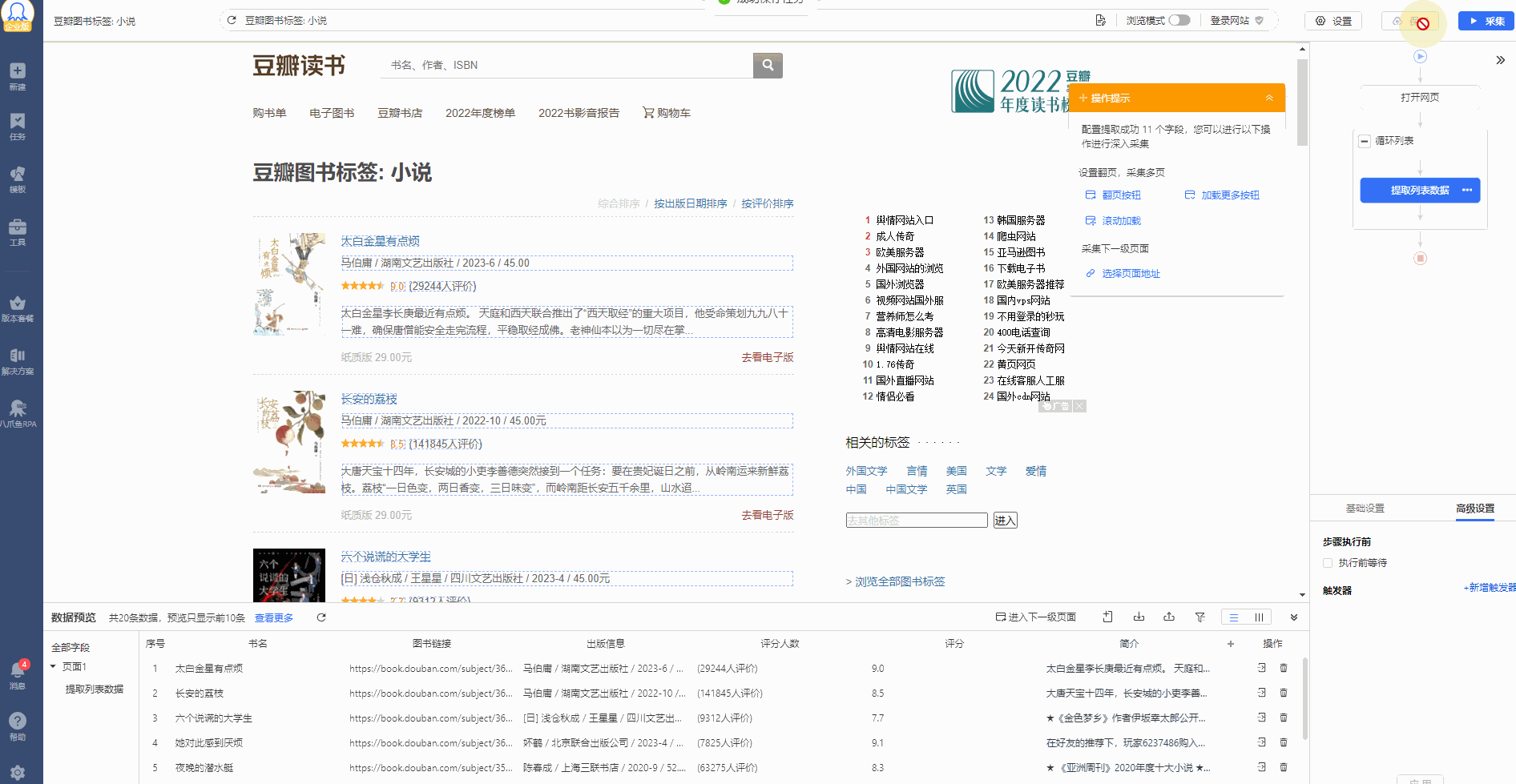Click the user avatar icon at top of sidebar
1516x784 pixels.
[18, 14]
